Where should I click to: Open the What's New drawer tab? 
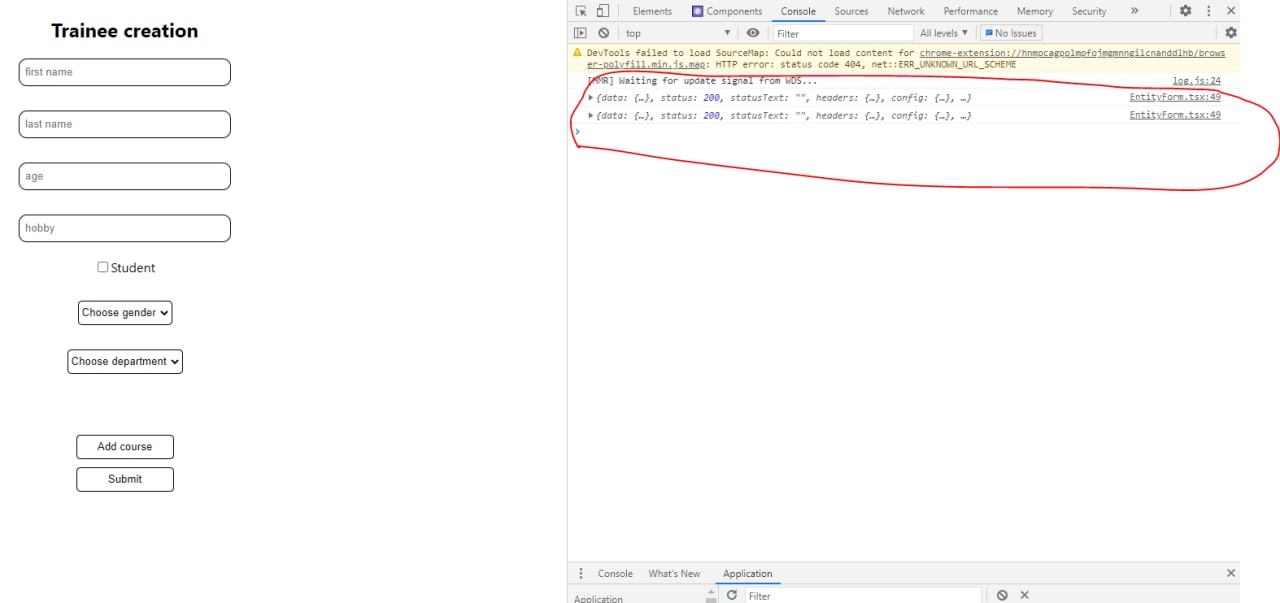pyautogui.click(x=674, y=573)
